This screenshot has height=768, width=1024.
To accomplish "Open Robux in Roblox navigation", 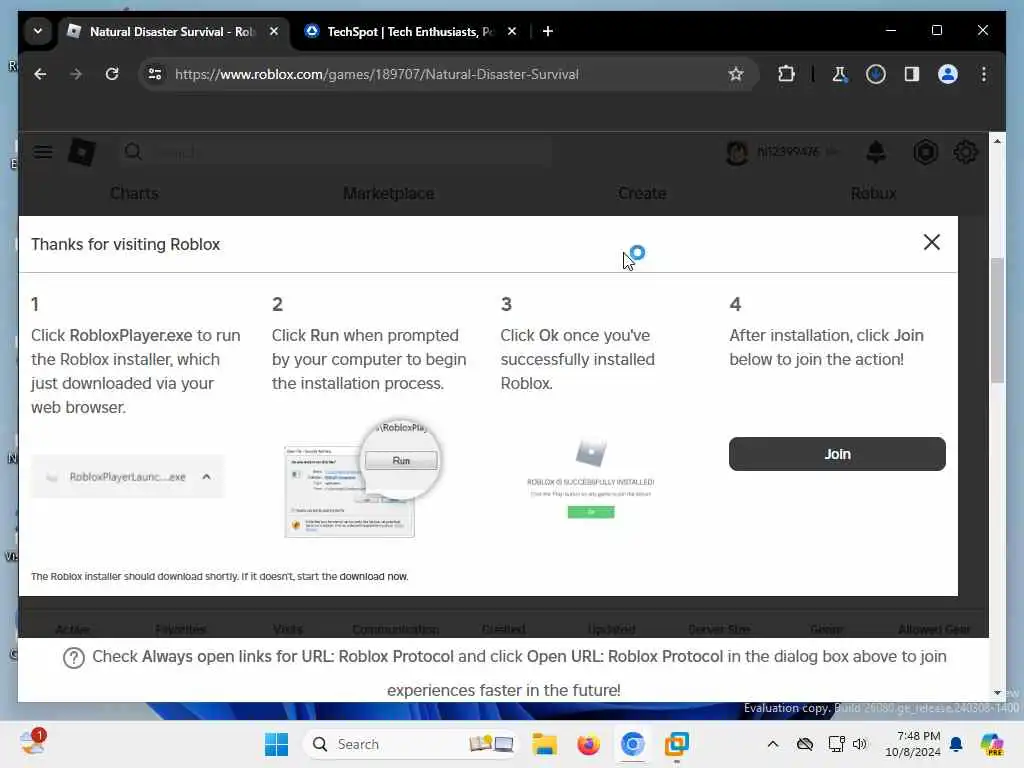I will pyautogui.click(x=873, y=193).
